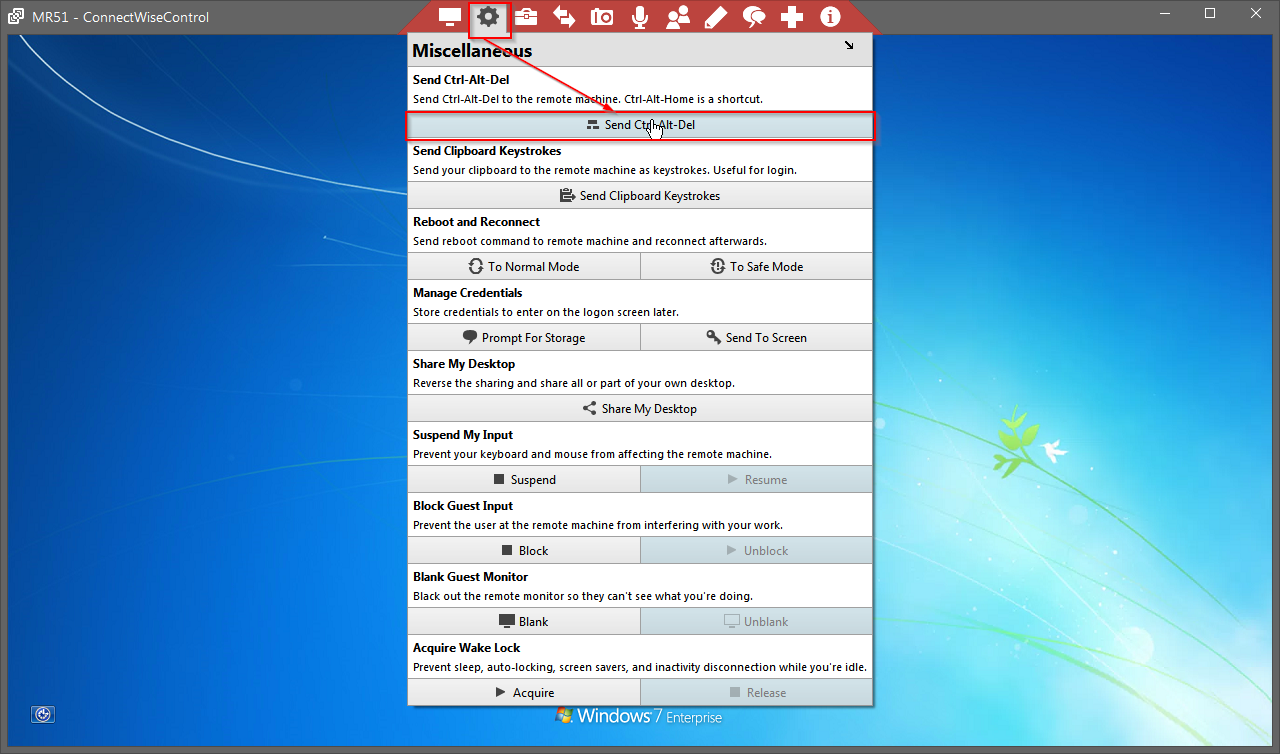Viewport: 1280px width, 754px height.
Task: Maximize the ConnectWiseControl window
Action: click(x=1210, y=14)
